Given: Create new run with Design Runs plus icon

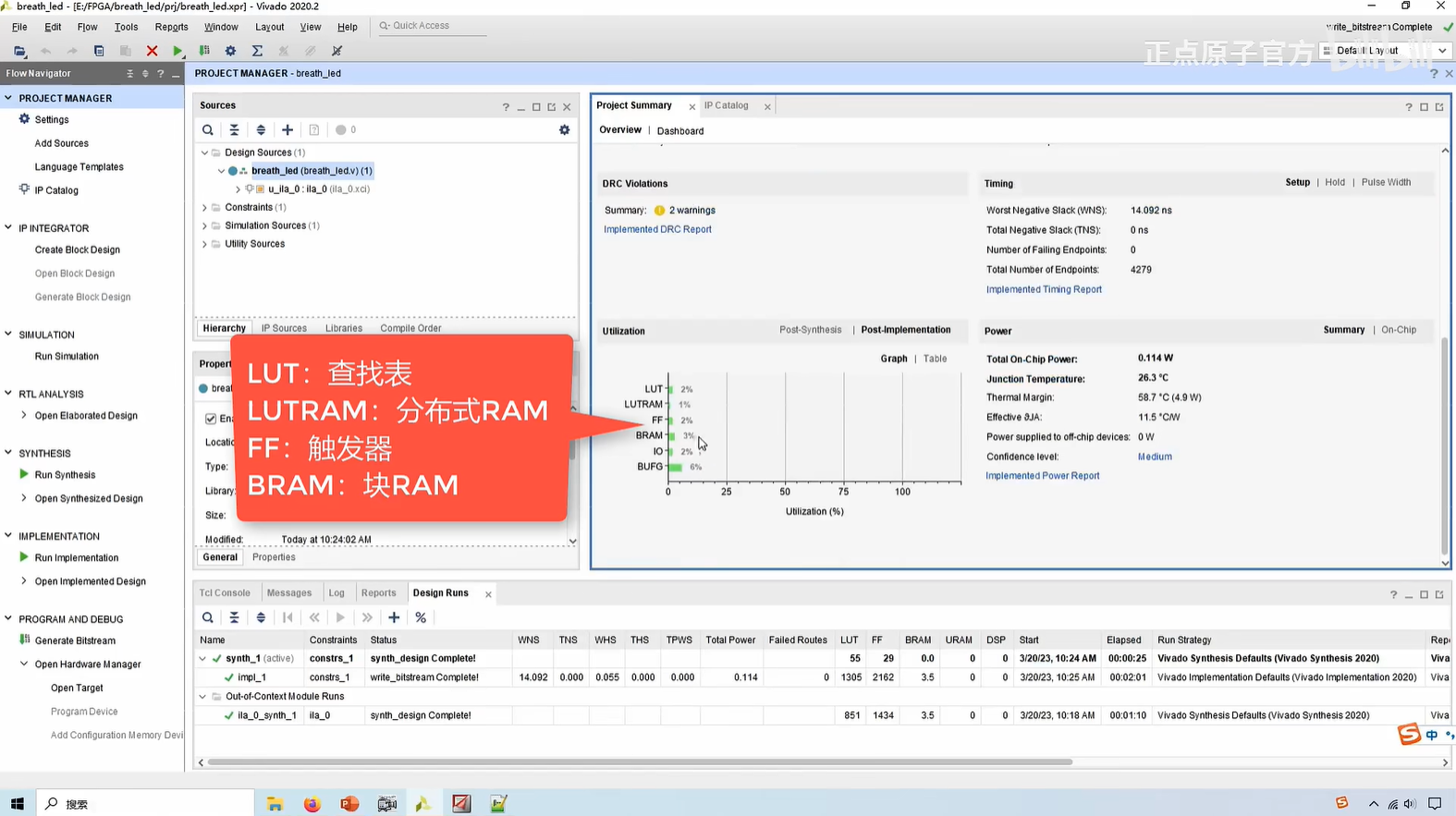Looking at the screenshot, I should (x=394, y=617).
